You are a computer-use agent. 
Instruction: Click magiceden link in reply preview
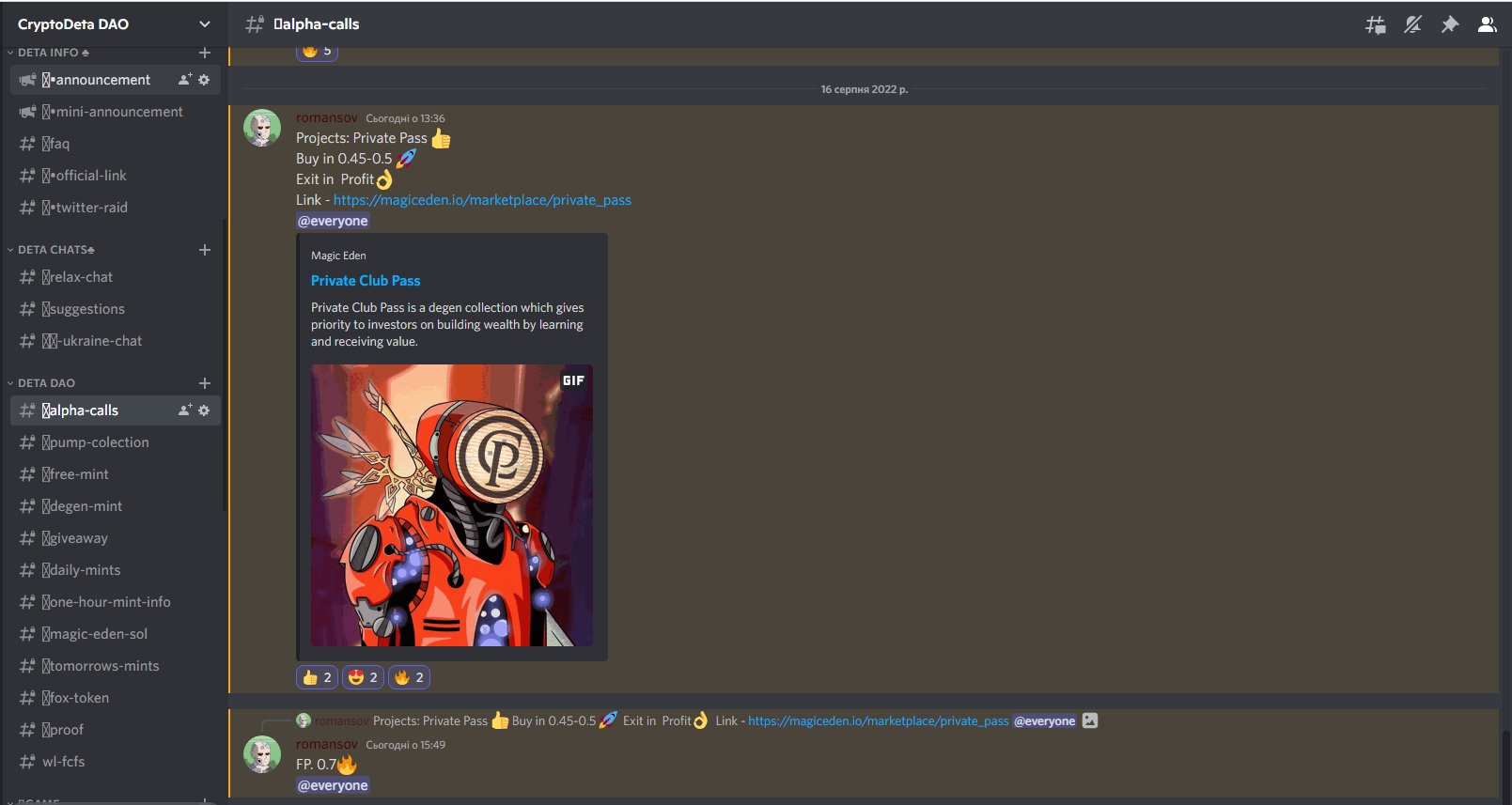879,721
